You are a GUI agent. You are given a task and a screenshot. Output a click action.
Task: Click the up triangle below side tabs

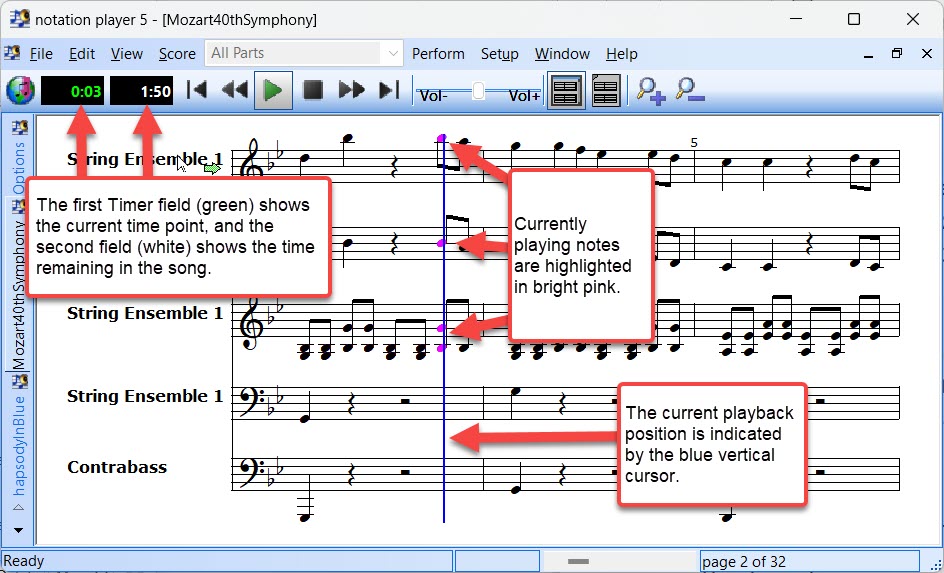click(x=19, y=507)
